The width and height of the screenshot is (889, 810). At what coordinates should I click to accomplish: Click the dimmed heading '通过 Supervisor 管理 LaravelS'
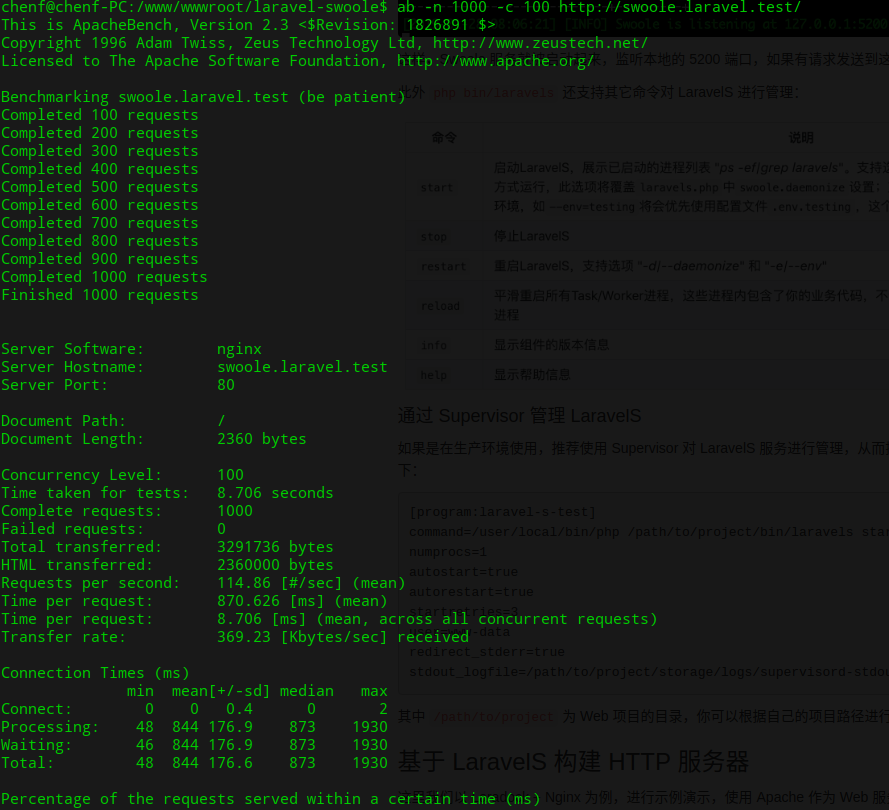(x=519, y=416)
